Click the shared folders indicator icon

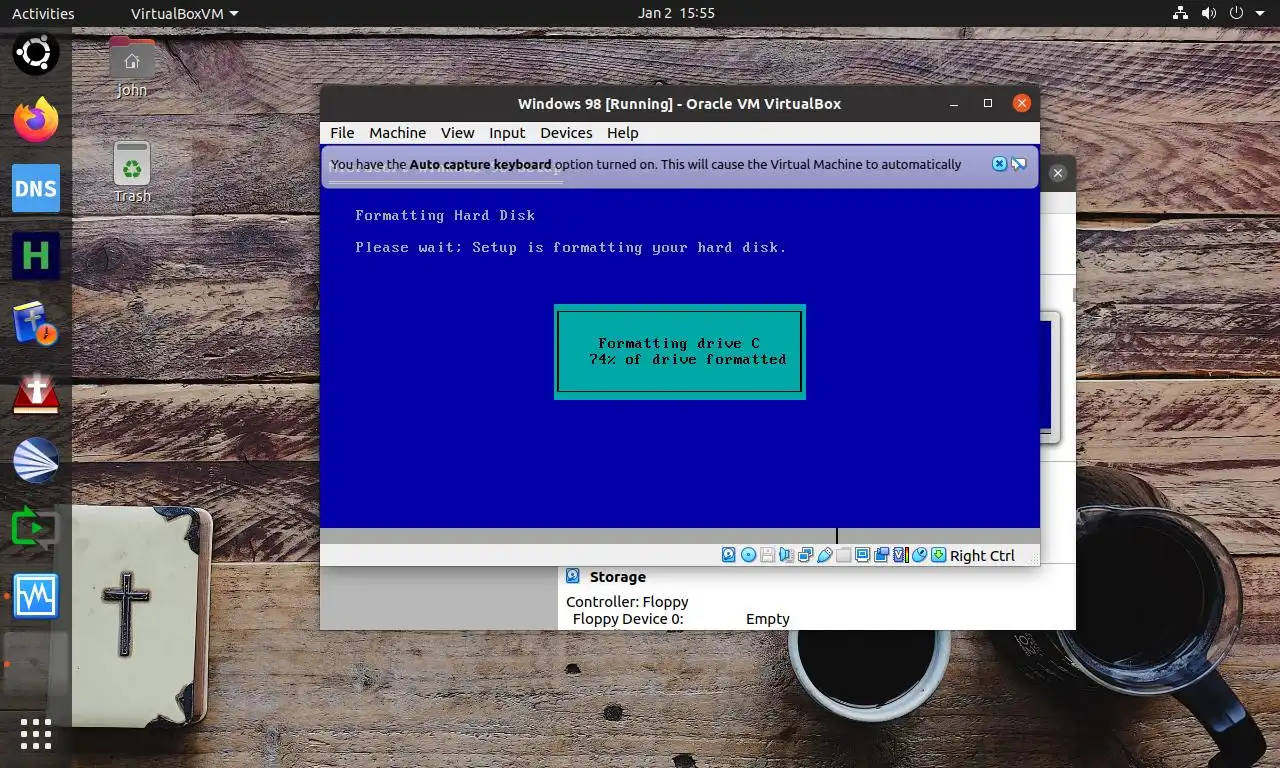844,555
